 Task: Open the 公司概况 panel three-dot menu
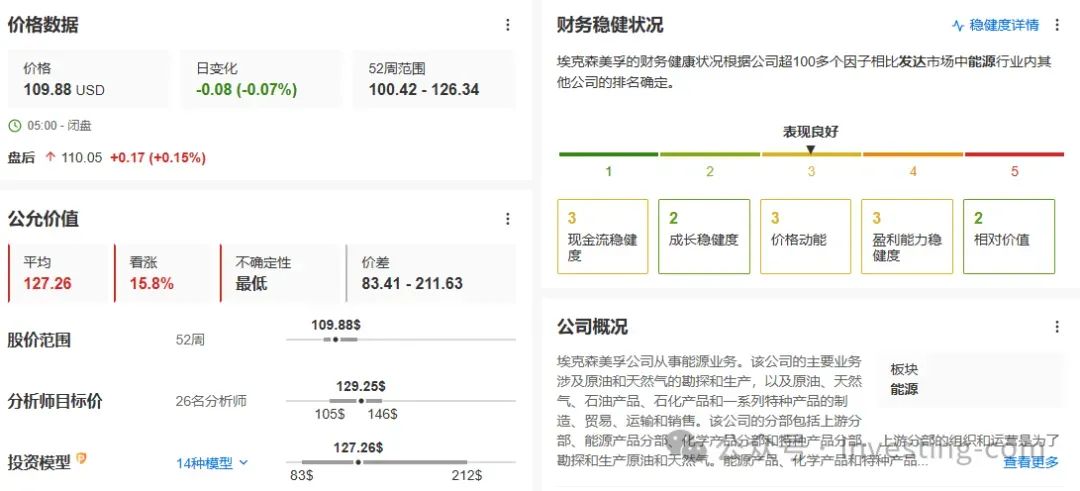point(1057,327)
